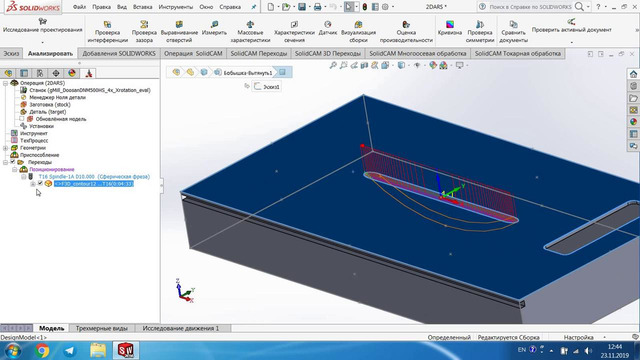Screen dimensions: 640x360
Task: Switch to the PropertyManager panel tab
Action: 24,73
